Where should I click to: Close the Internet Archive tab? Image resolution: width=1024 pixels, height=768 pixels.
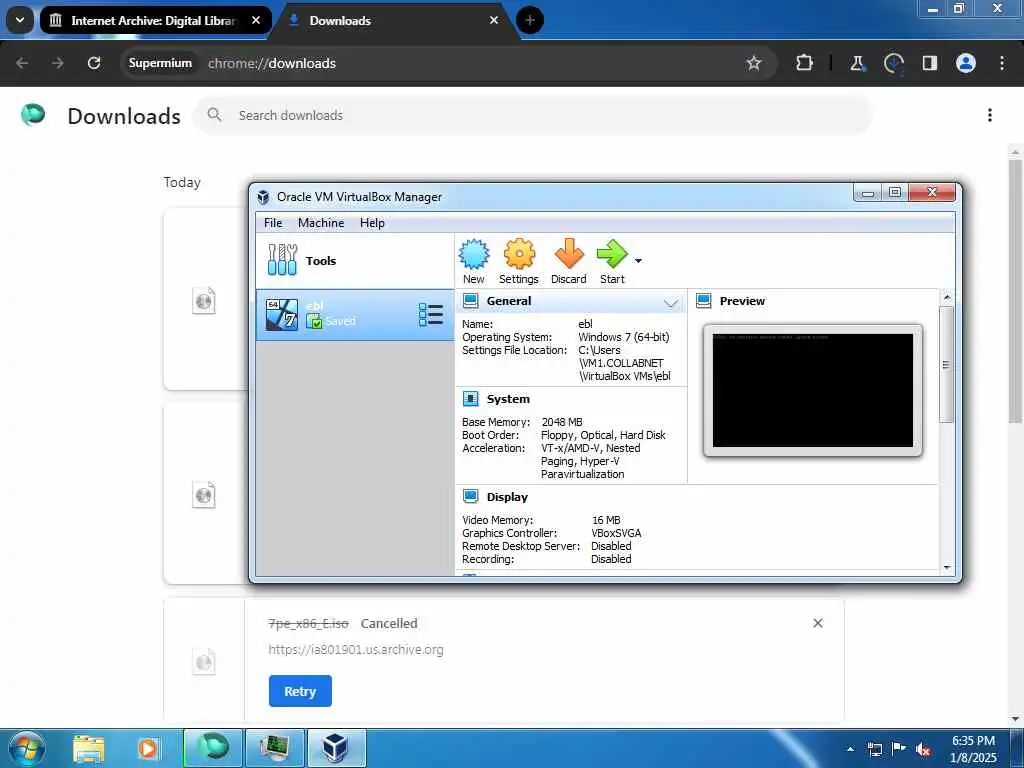[x=256, y=20]
